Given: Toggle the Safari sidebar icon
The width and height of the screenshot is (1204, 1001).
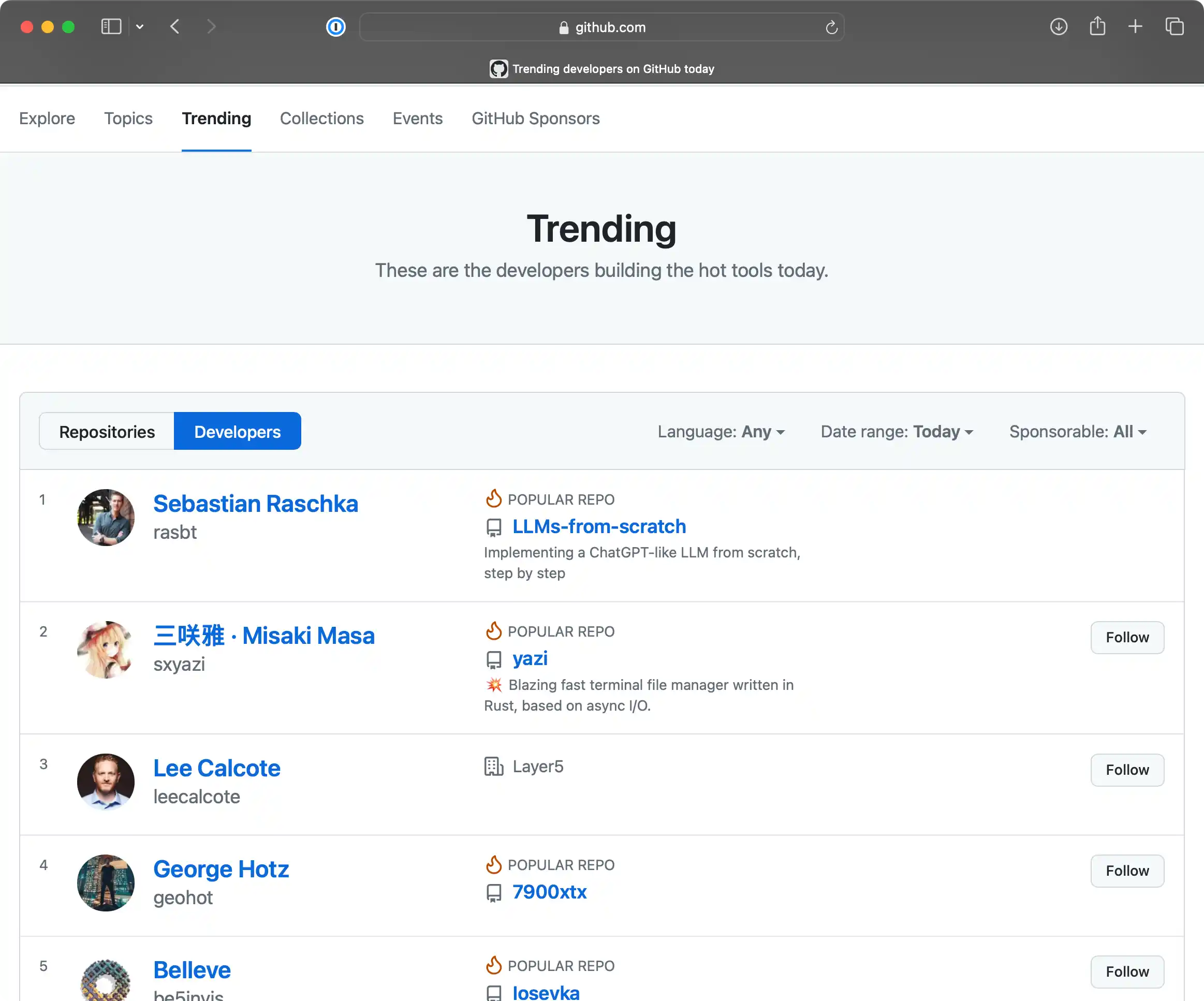Looking at the screenshot, I should pyautogui.click(x=111, y=26).
